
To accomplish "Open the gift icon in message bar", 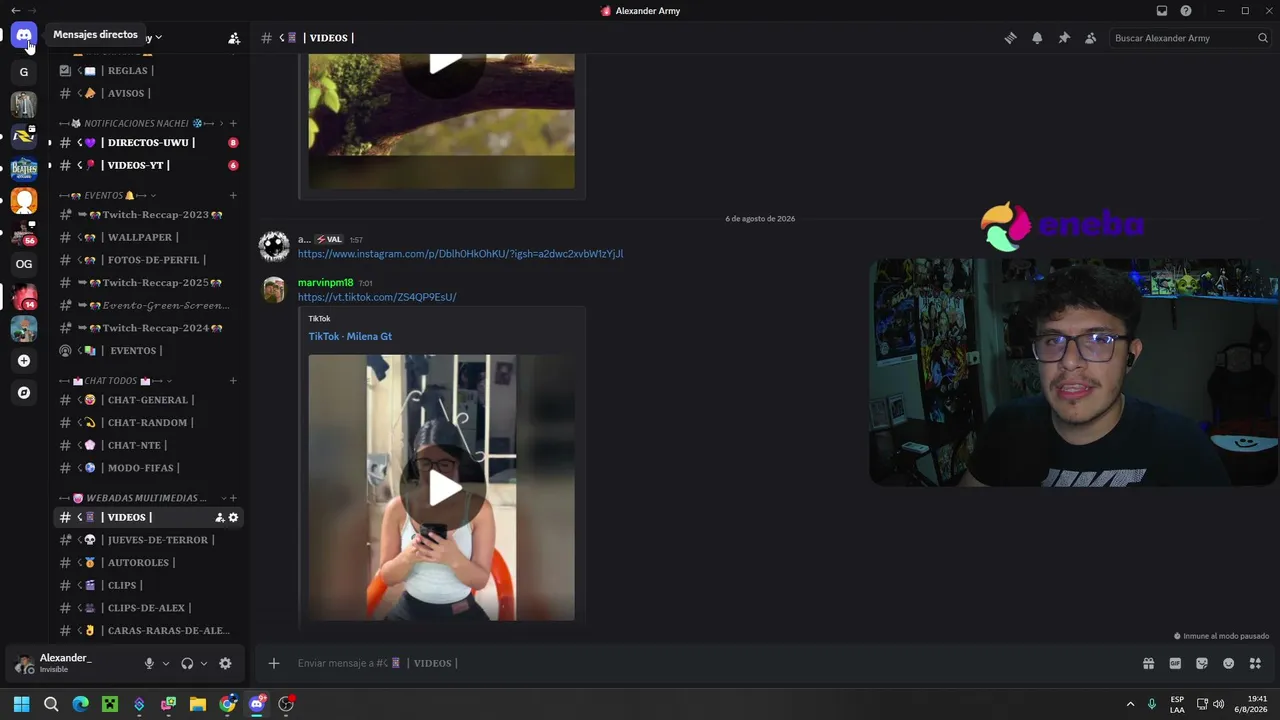I will (1148, 663).
